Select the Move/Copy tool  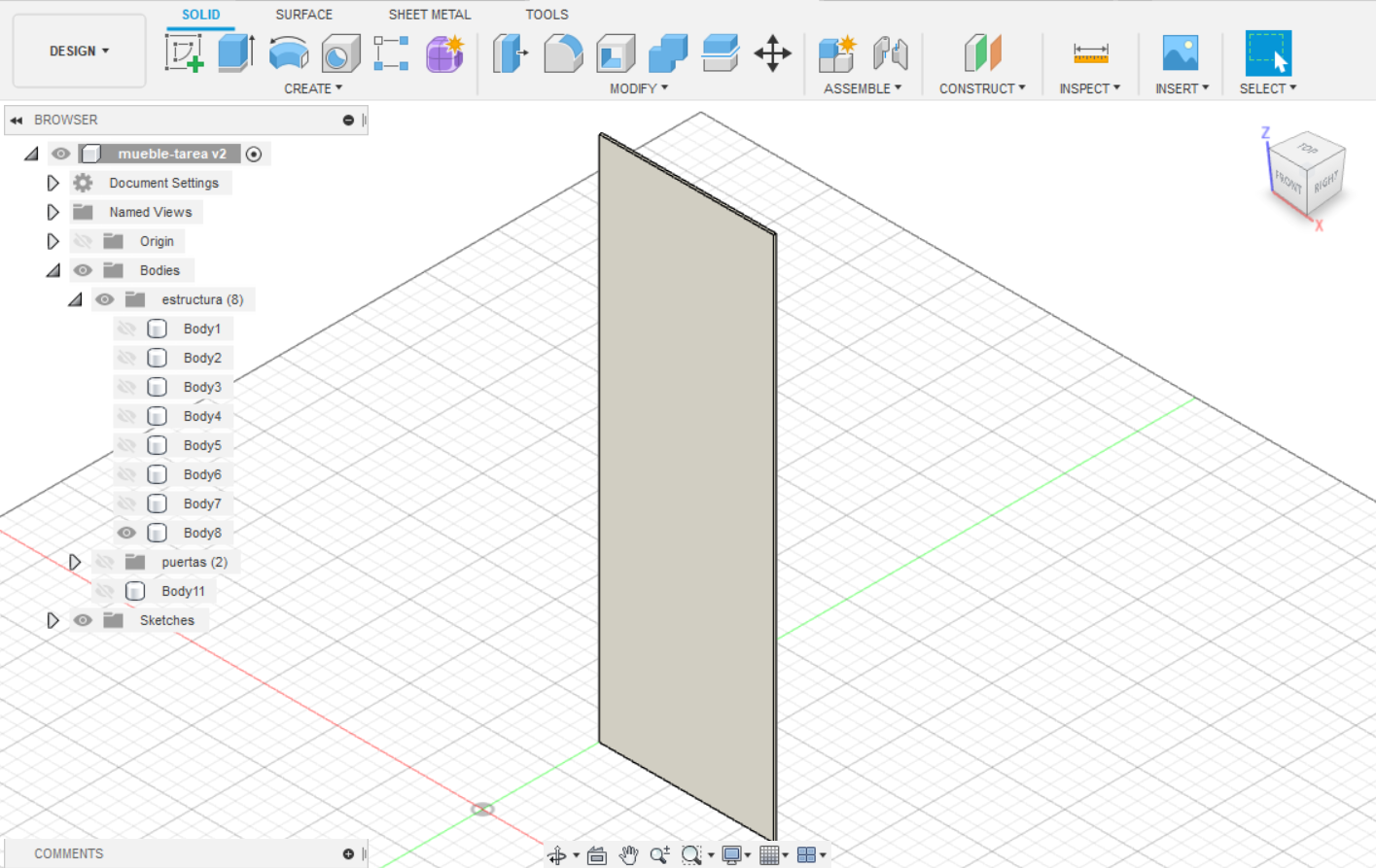coord(773,53)
